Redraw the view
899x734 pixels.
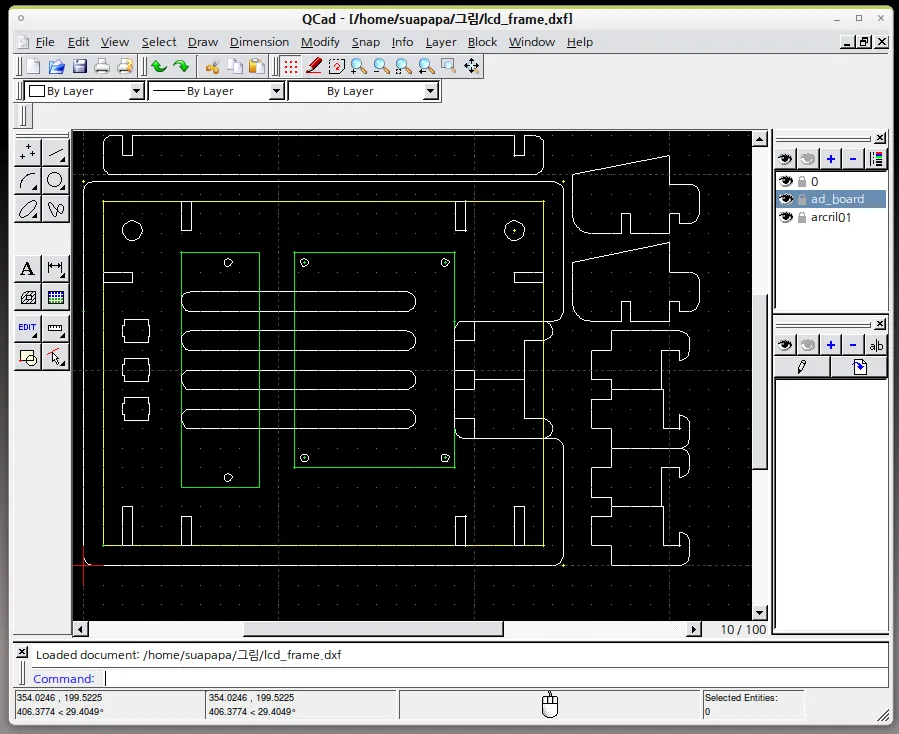337,66
